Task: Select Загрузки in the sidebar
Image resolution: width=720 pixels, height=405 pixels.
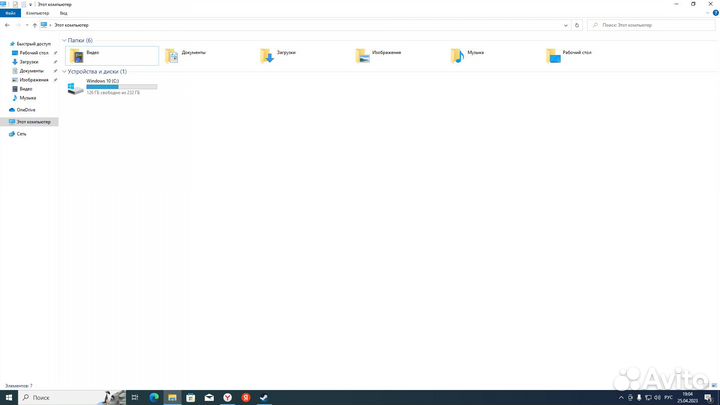Action: click(x=26, y=62)
